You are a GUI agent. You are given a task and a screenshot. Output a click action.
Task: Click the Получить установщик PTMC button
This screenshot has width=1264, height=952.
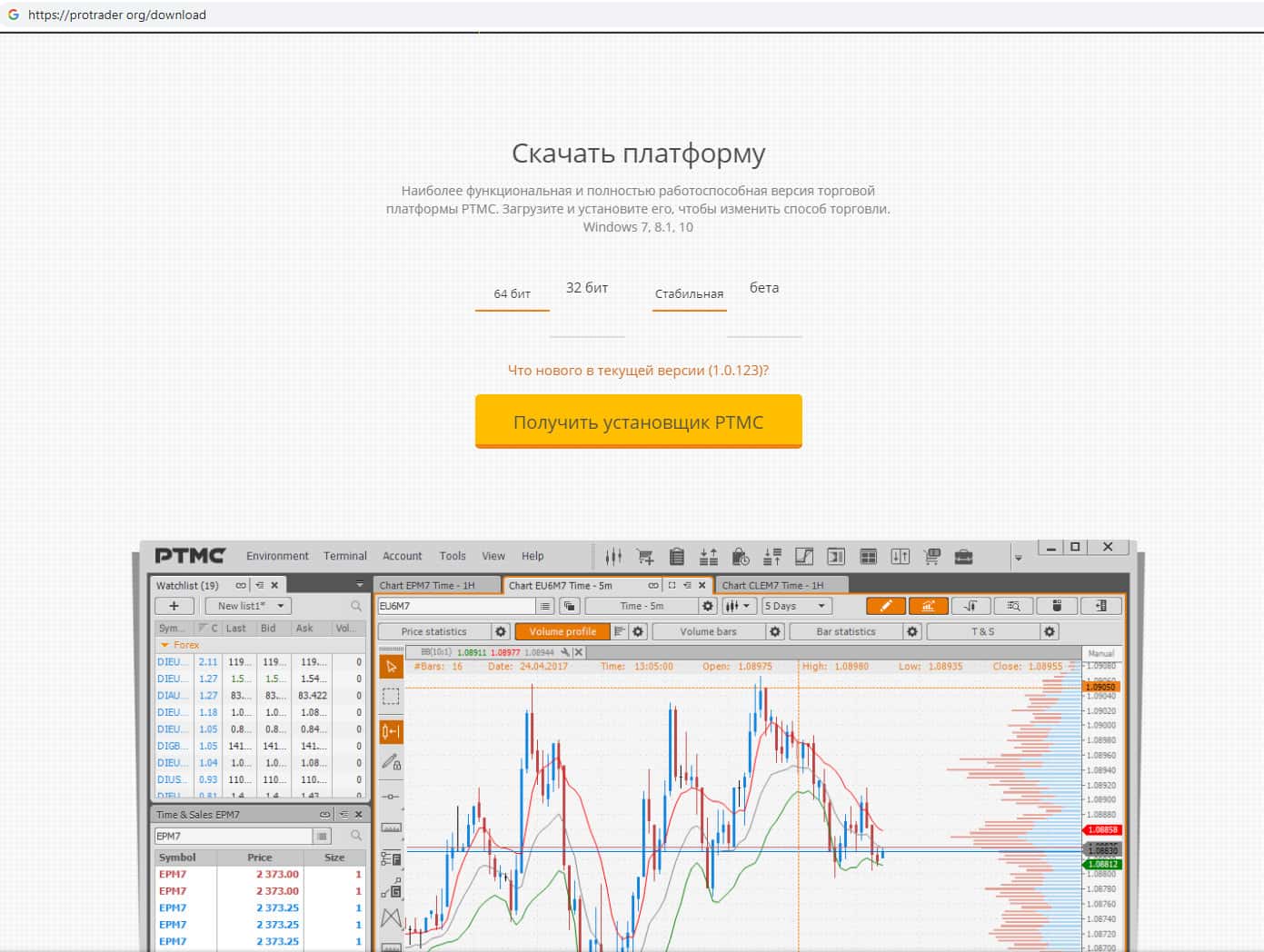pyautogui.click(x=639, y=421)
